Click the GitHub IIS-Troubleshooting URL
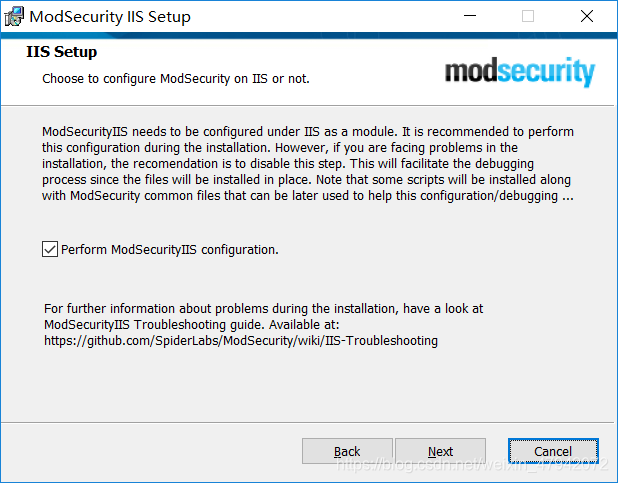The image size is (618, 483). pyautogui.click(x=241, y=341)
